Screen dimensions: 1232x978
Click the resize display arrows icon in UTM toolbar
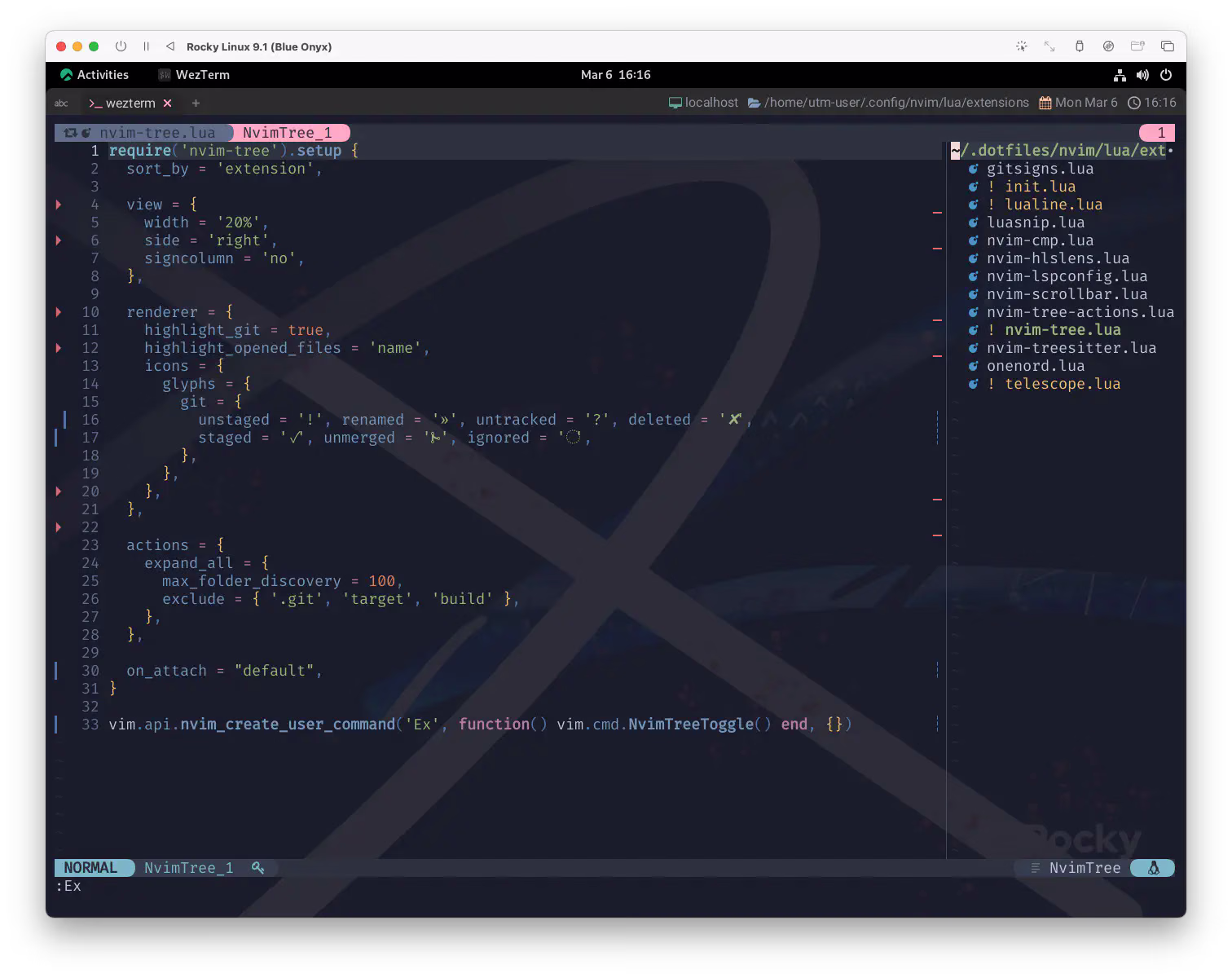pyautogui.click(x=1049, y=46)
